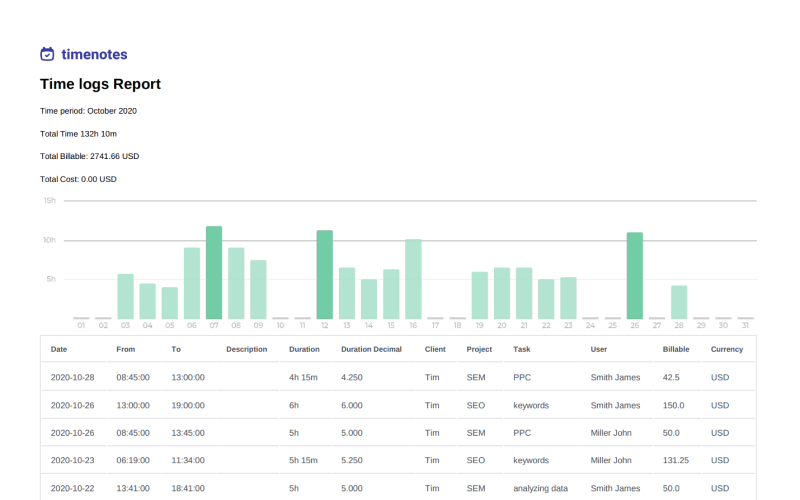Click the 5h y-axis label
This screenshot has height=500, width=800.
(x=51, y=279)
